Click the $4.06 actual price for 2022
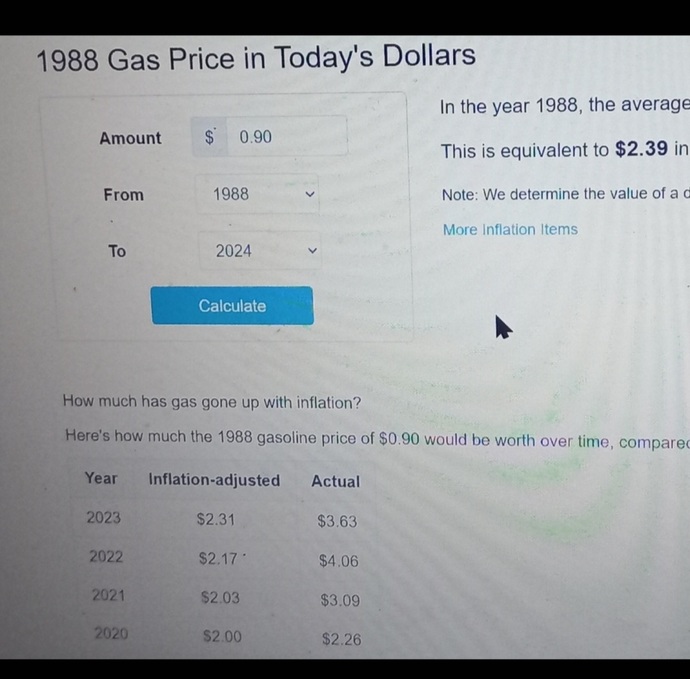690x679 pixels. 339,561
